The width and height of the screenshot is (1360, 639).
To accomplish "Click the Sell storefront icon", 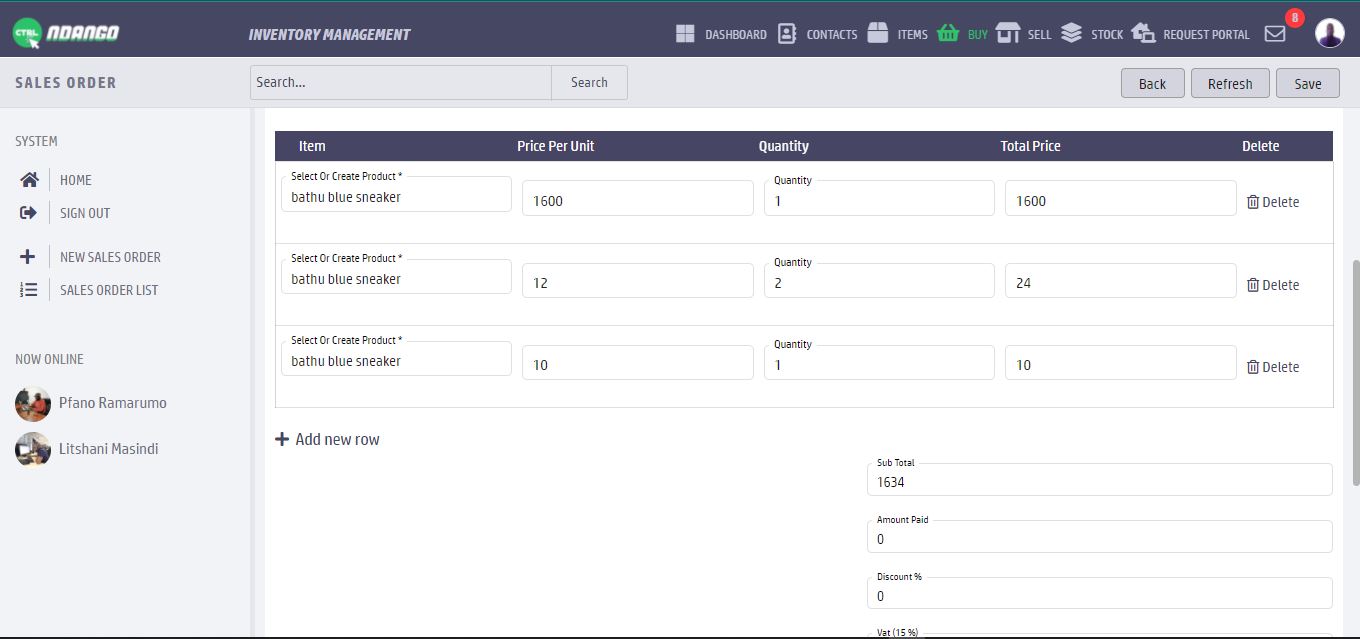I will coord(1008,34).
